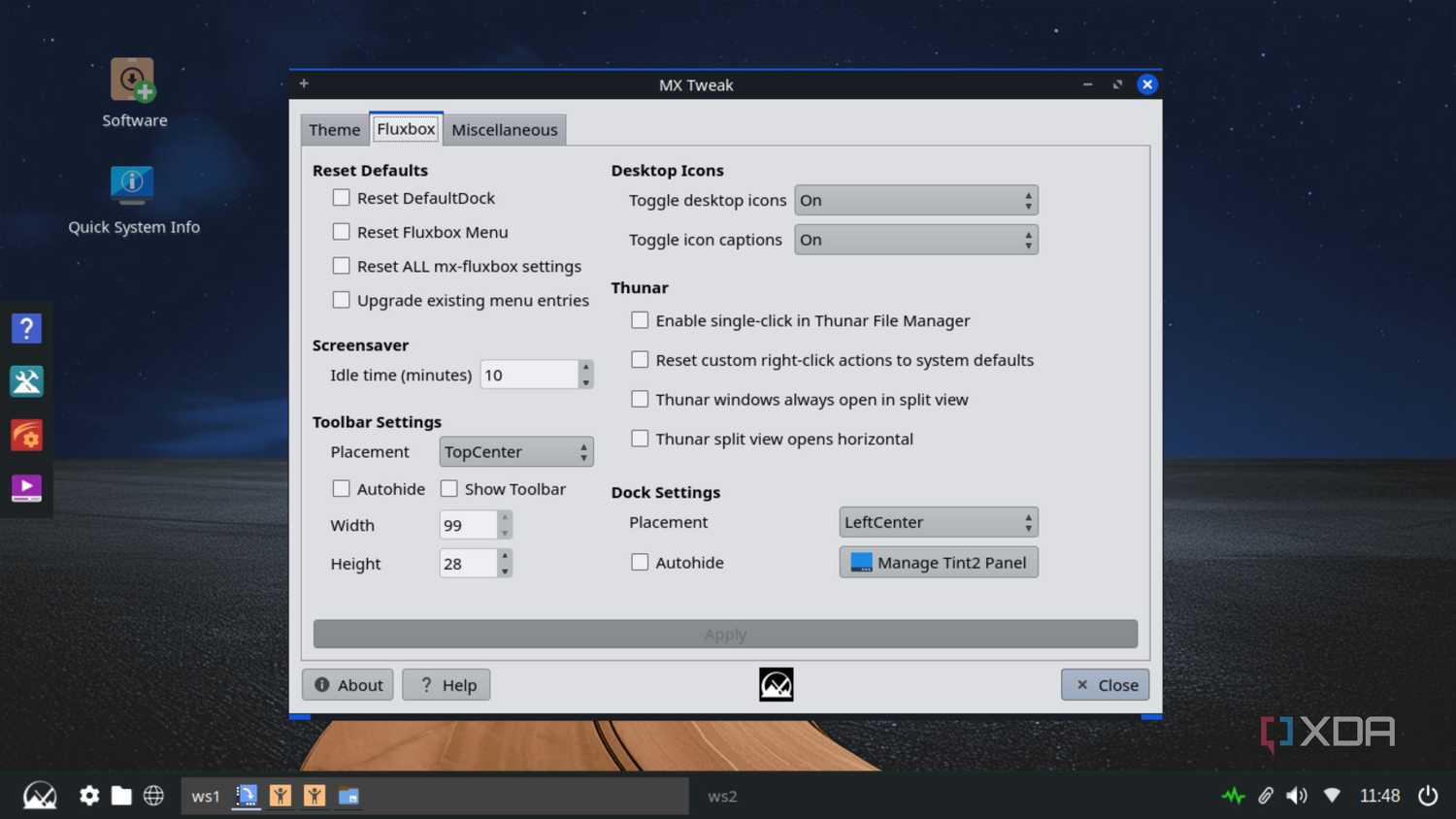Expand the dock Placement LeftCenter dropdown
Image resolution: width=1456 pixels, height=819 pixels.
[939, 522]
